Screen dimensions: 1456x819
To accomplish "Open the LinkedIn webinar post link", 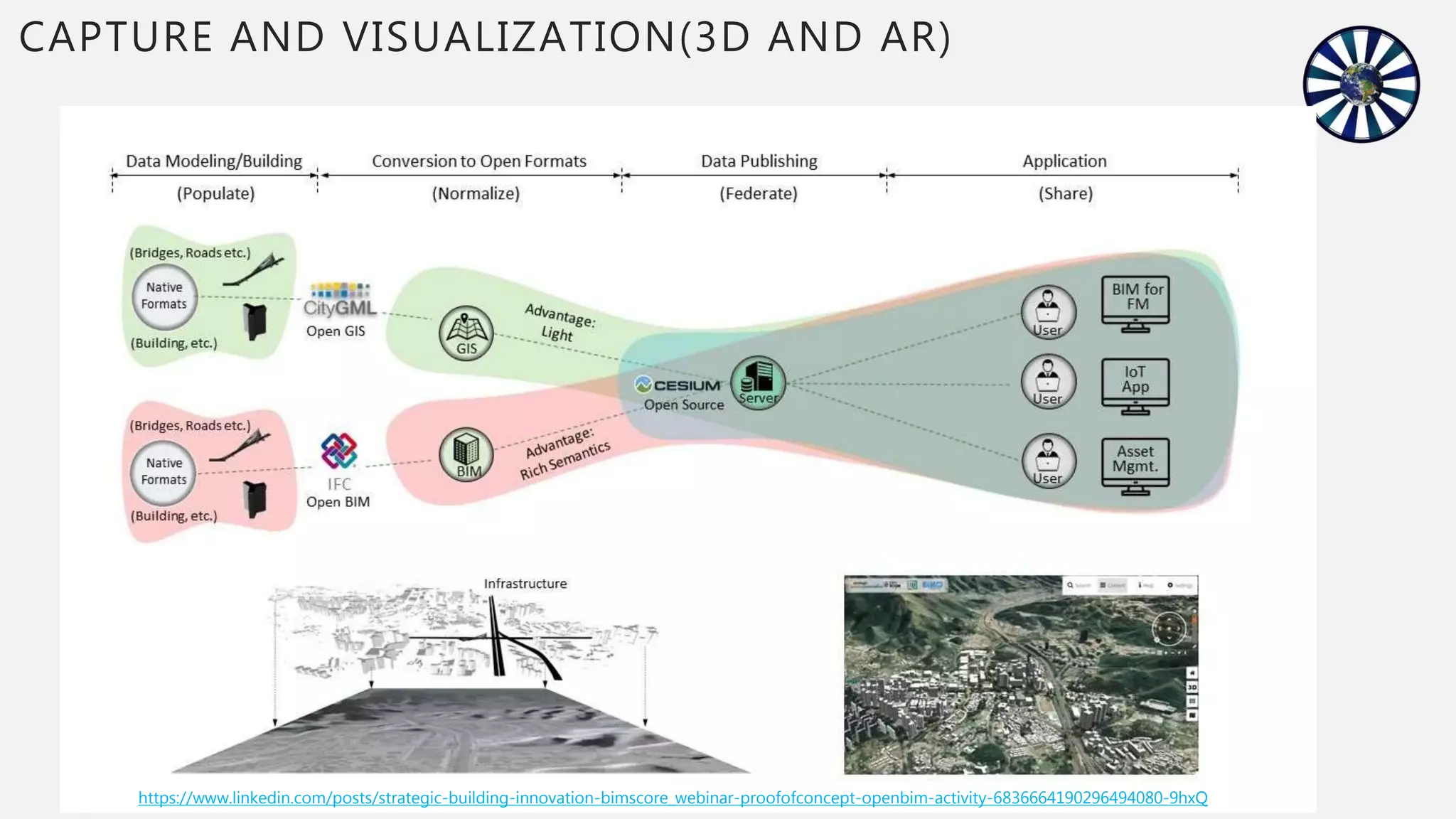I will tap(673, 798).
